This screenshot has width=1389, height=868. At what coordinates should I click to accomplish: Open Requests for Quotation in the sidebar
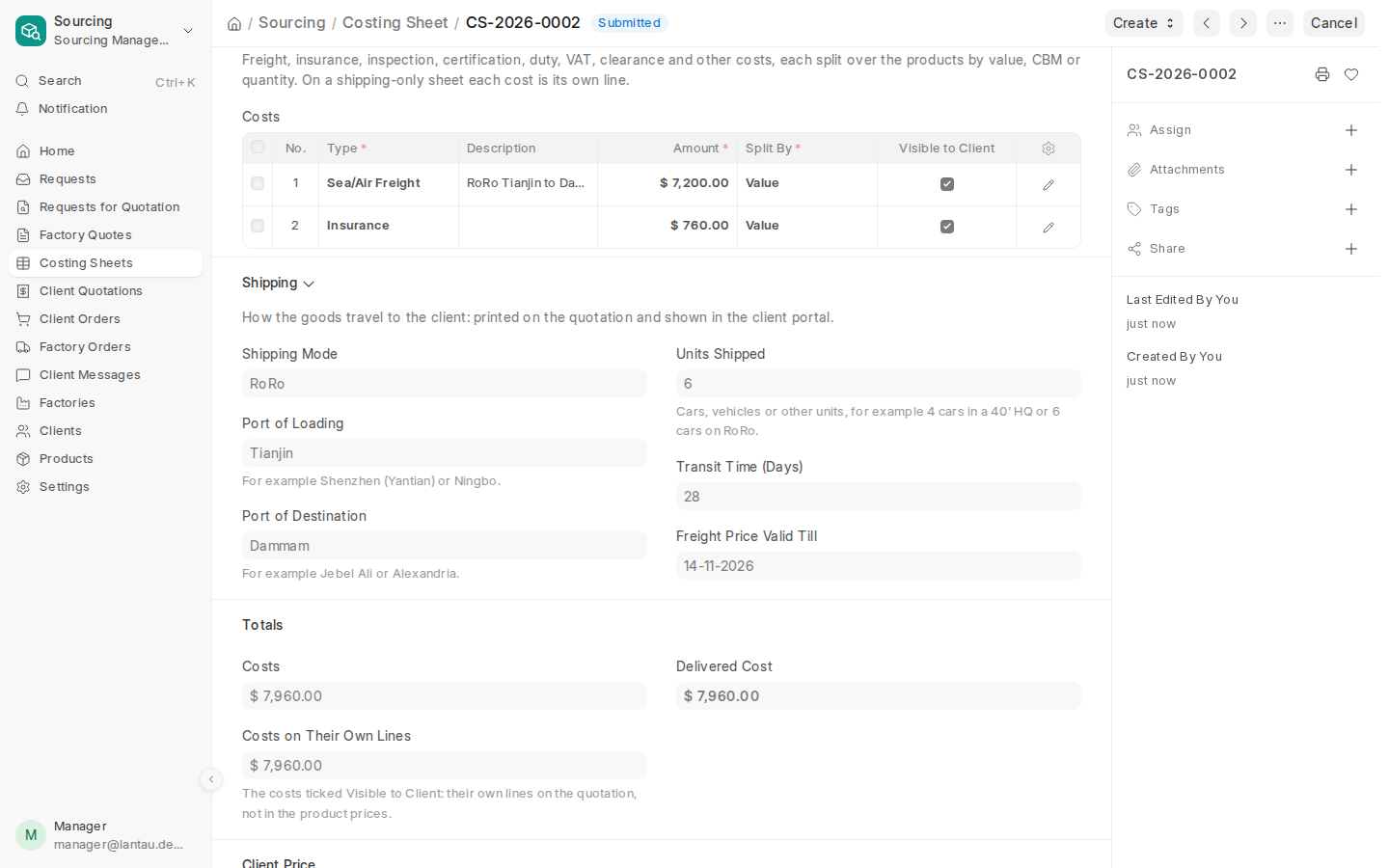click(106, 207)
